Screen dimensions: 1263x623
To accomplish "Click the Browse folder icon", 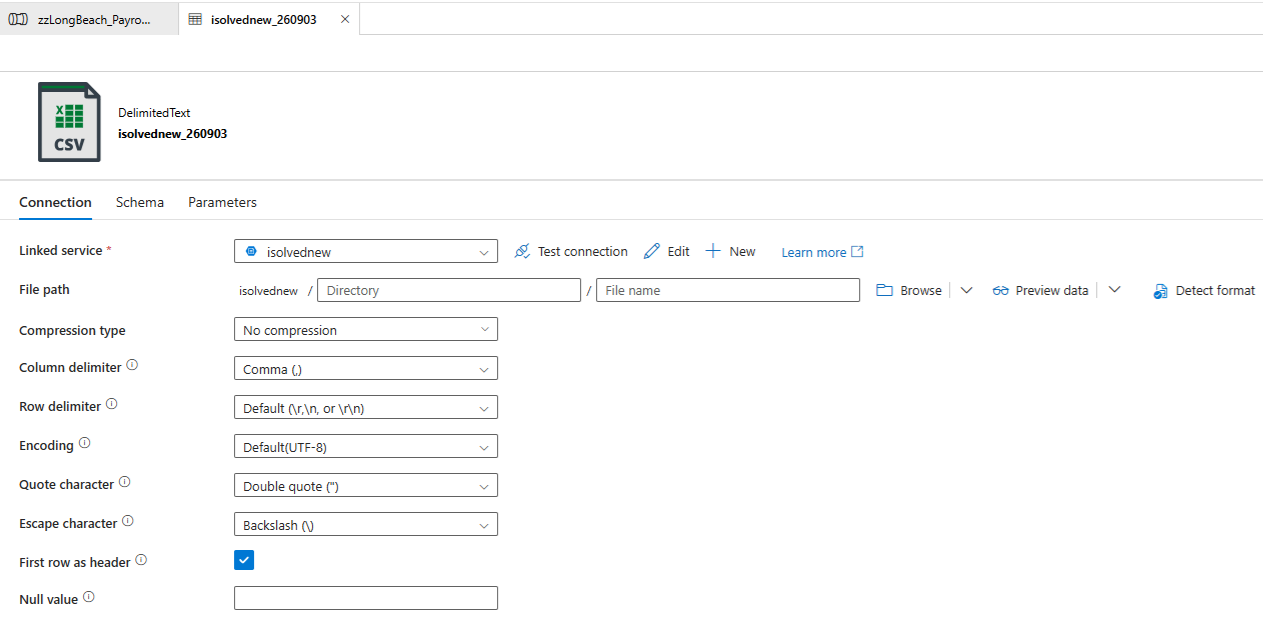I will point(884,290).
